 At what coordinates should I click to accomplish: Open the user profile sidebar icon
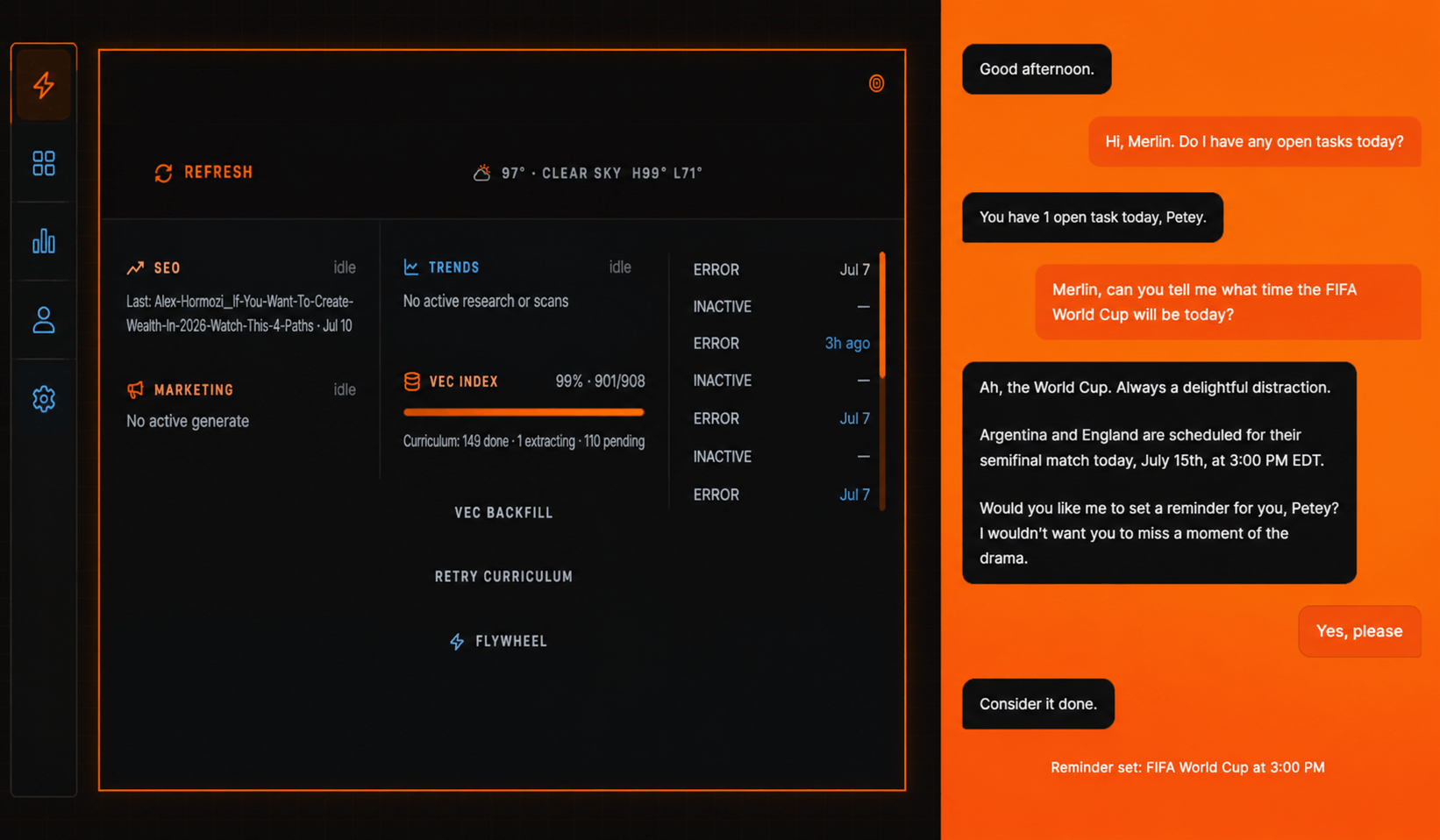tap(44, 320)
